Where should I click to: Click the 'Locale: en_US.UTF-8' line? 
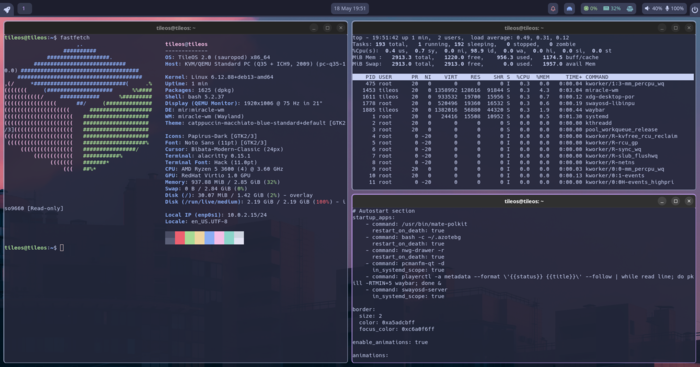tap(196, 221)
